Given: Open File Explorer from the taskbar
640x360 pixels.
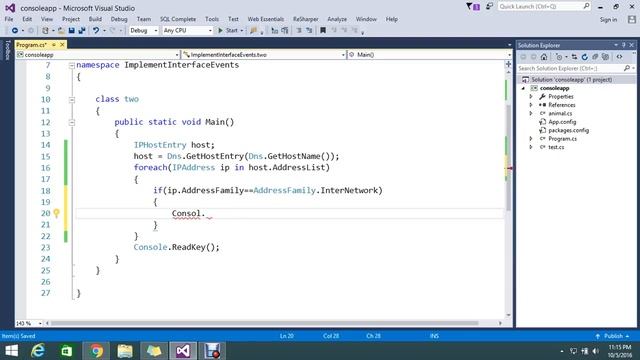Looking at the screenshot, I should (125, 351).
